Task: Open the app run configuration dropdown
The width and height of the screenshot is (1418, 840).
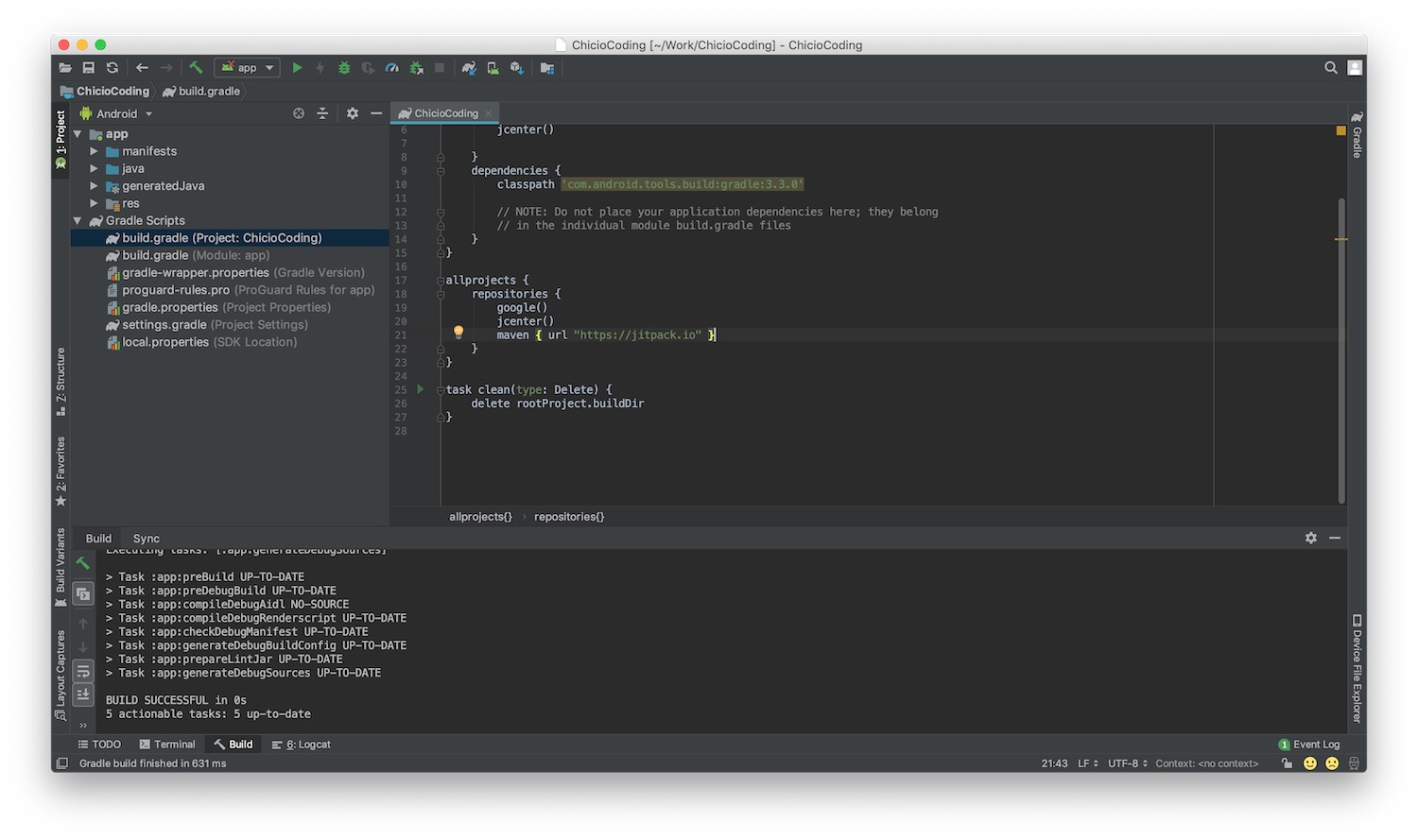Action: pos(247,68)
